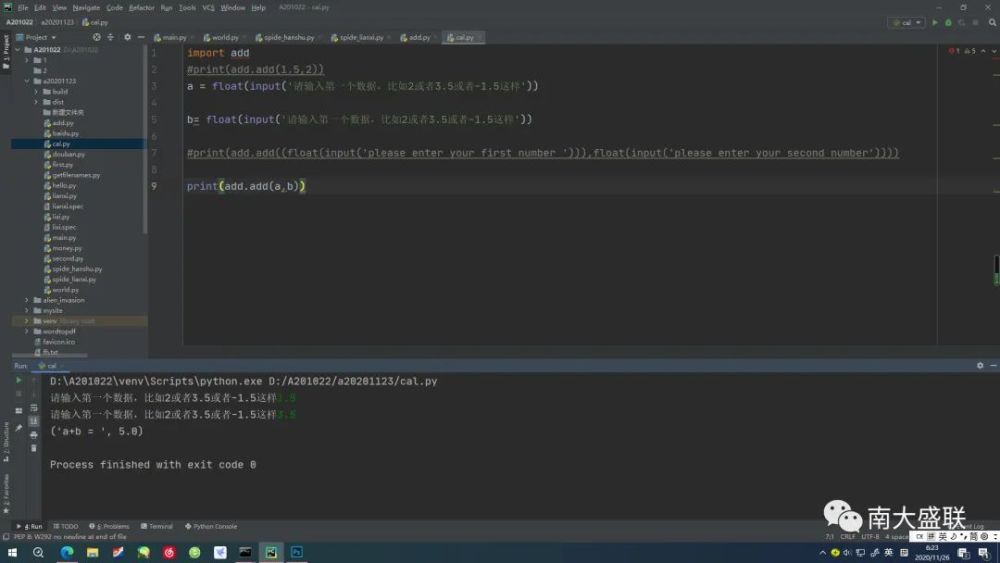Collapse the a20201123 folder
1000x563 pixels.
point(27,81)
